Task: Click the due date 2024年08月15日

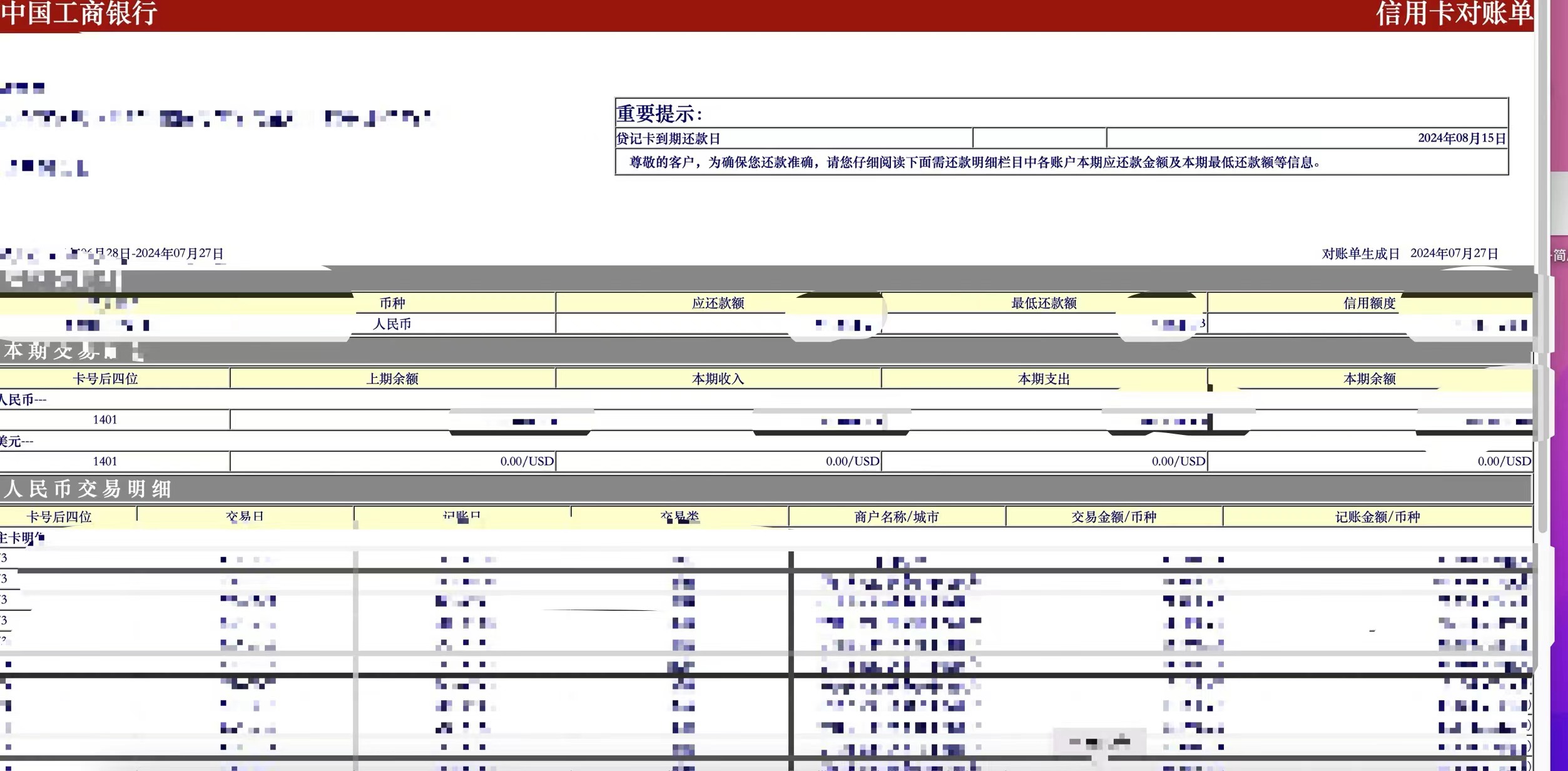Action: pos(1461,138)
